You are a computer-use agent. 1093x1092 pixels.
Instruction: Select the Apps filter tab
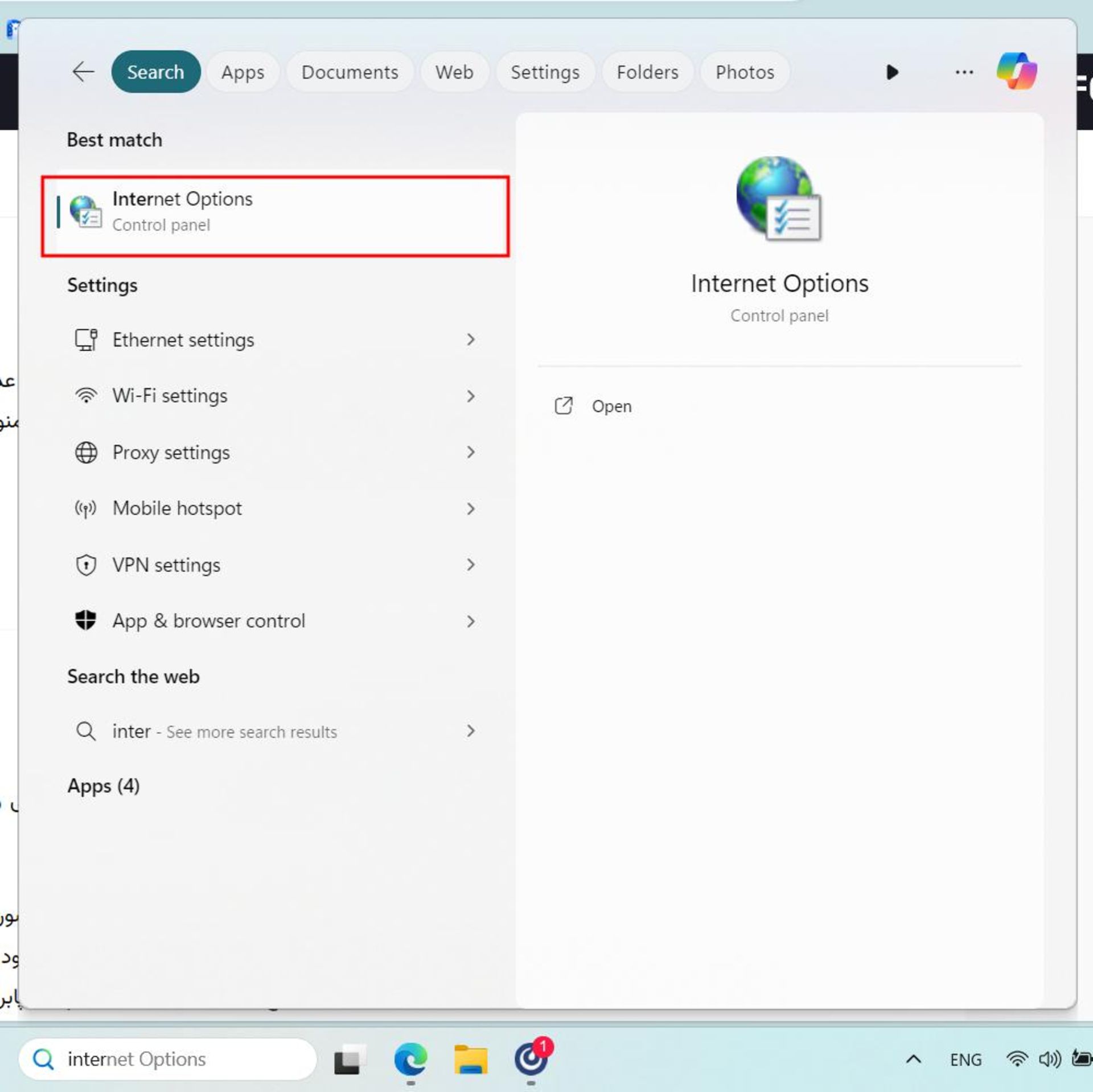pos(243,72)
